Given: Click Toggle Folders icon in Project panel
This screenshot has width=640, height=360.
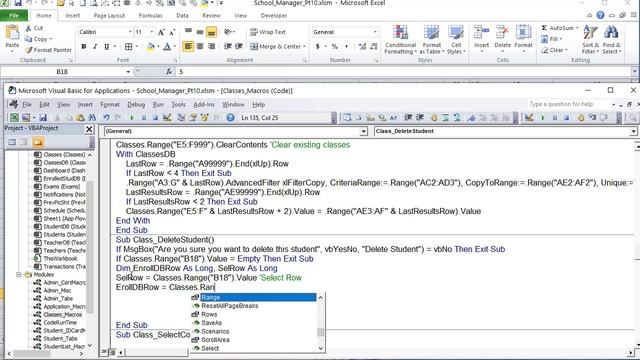Looking at the screenshot, I should pyautogui.click(x=38, y=142).
